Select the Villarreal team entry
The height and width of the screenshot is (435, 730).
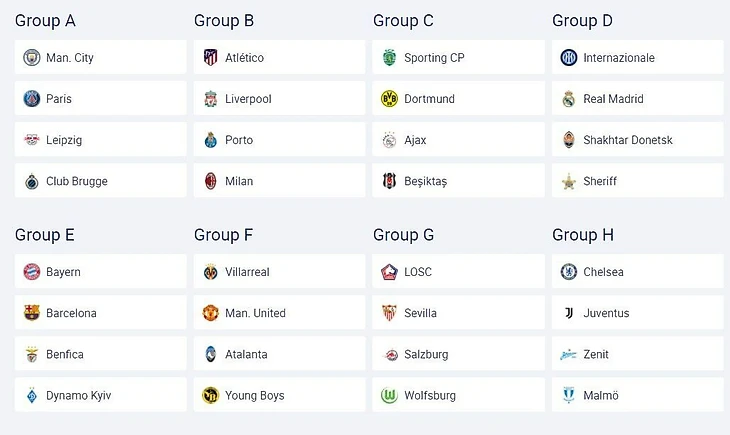279,272
